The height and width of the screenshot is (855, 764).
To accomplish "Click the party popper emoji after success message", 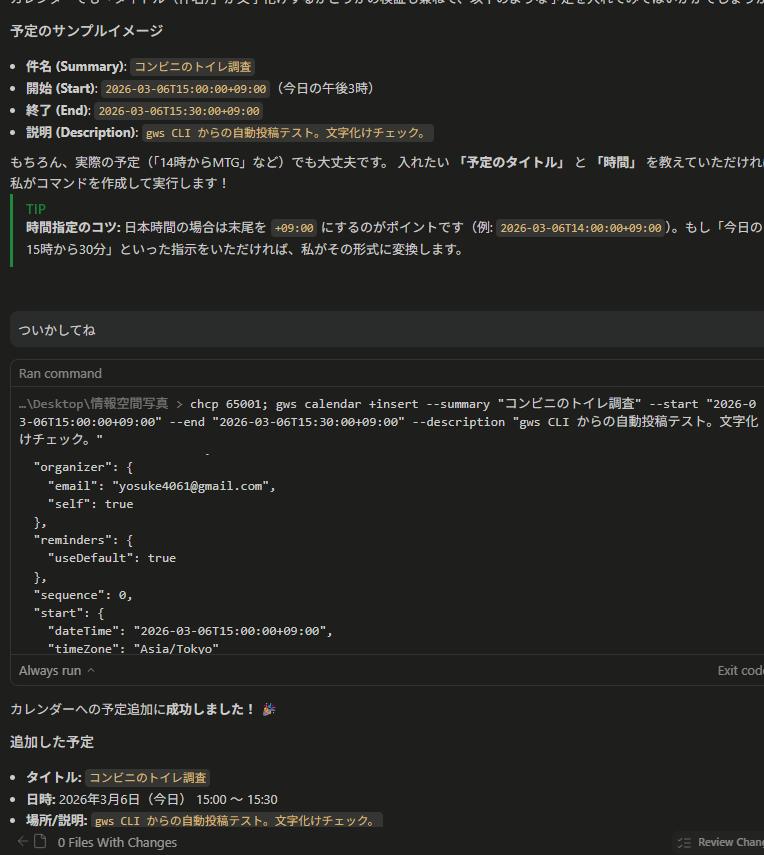I will tap(268, 709).
